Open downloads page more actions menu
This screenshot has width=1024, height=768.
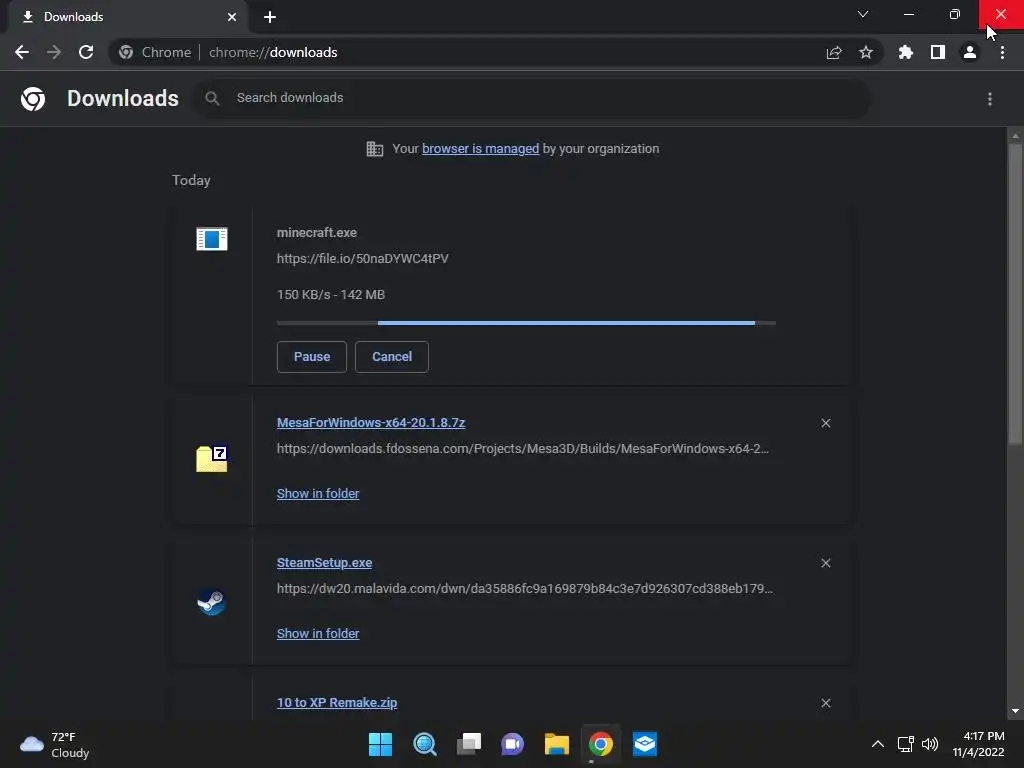990,99
